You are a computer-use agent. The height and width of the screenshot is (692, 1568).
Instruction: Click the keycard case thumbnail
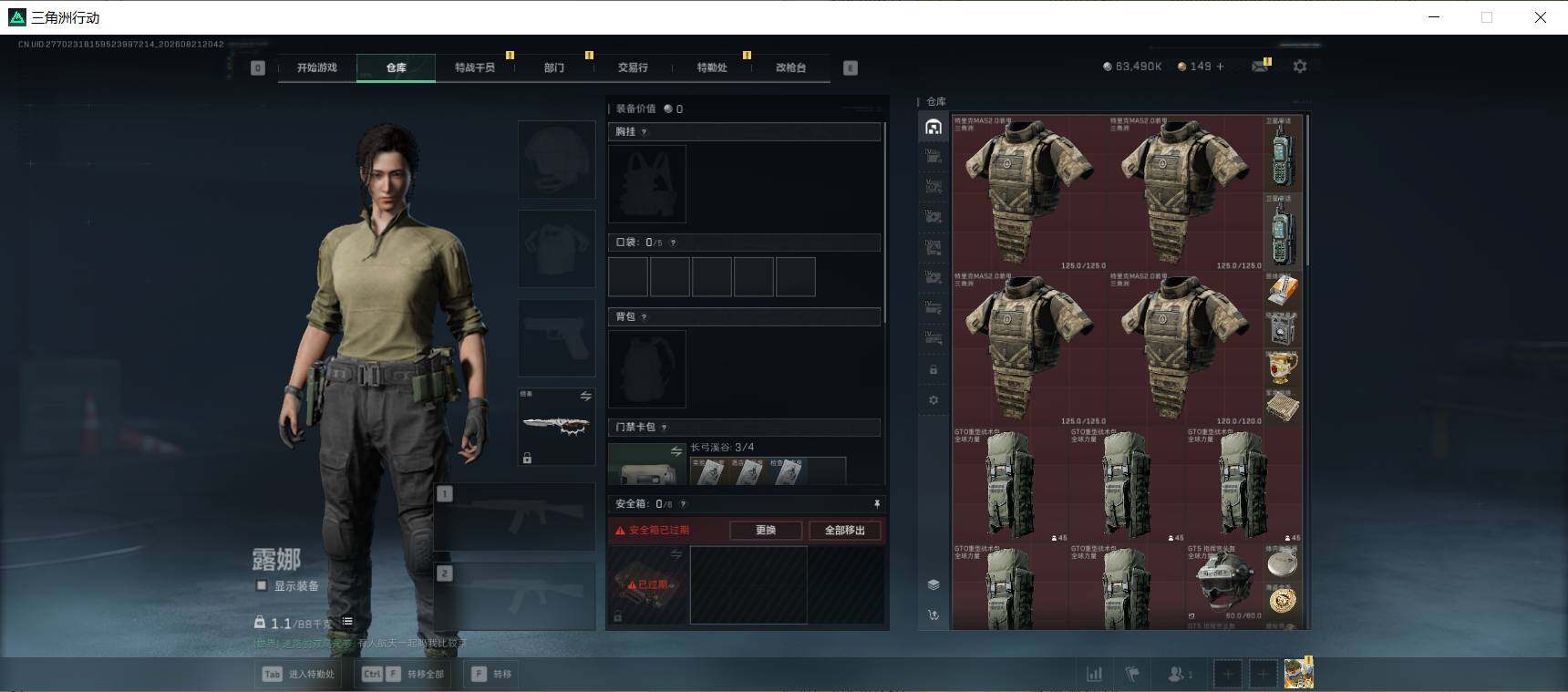click(647, 463)
